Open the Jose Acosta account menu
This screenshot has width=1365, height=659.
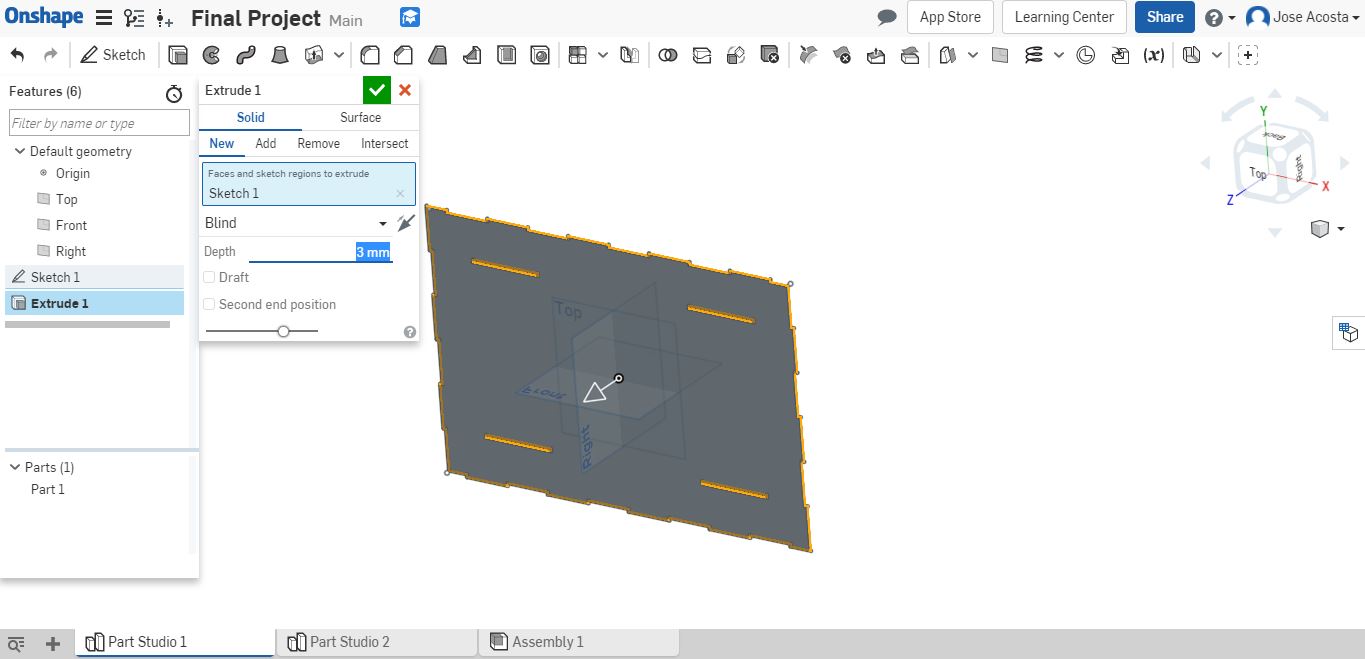pos(1304,17)
